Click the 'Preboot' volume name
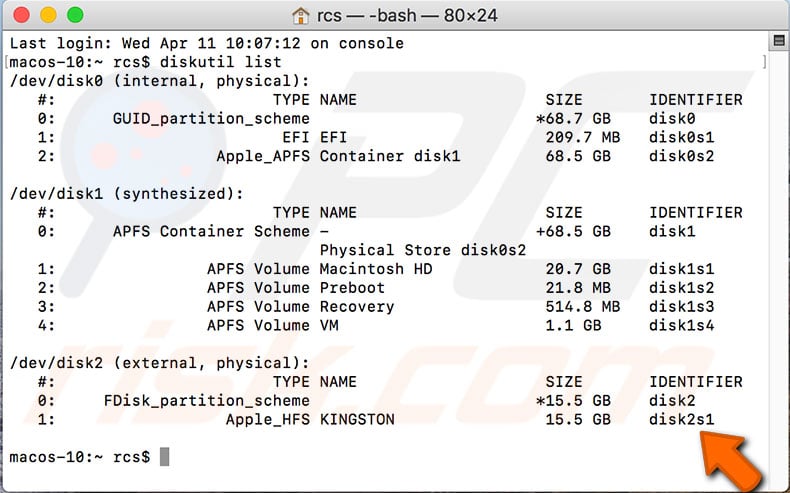The width and height of the screenshot is (790, 493). (x=352, y=288)
